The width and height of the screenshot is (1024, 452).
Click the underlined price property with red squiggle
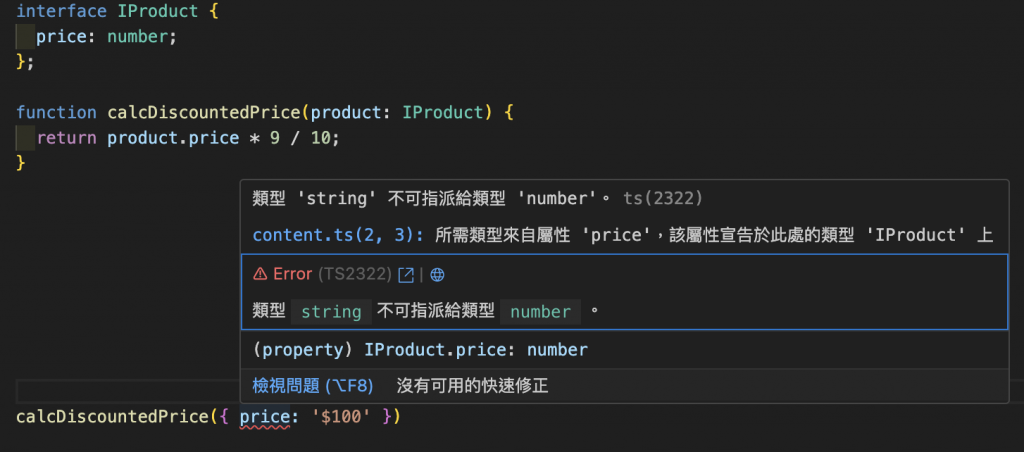tap(264, 417)
